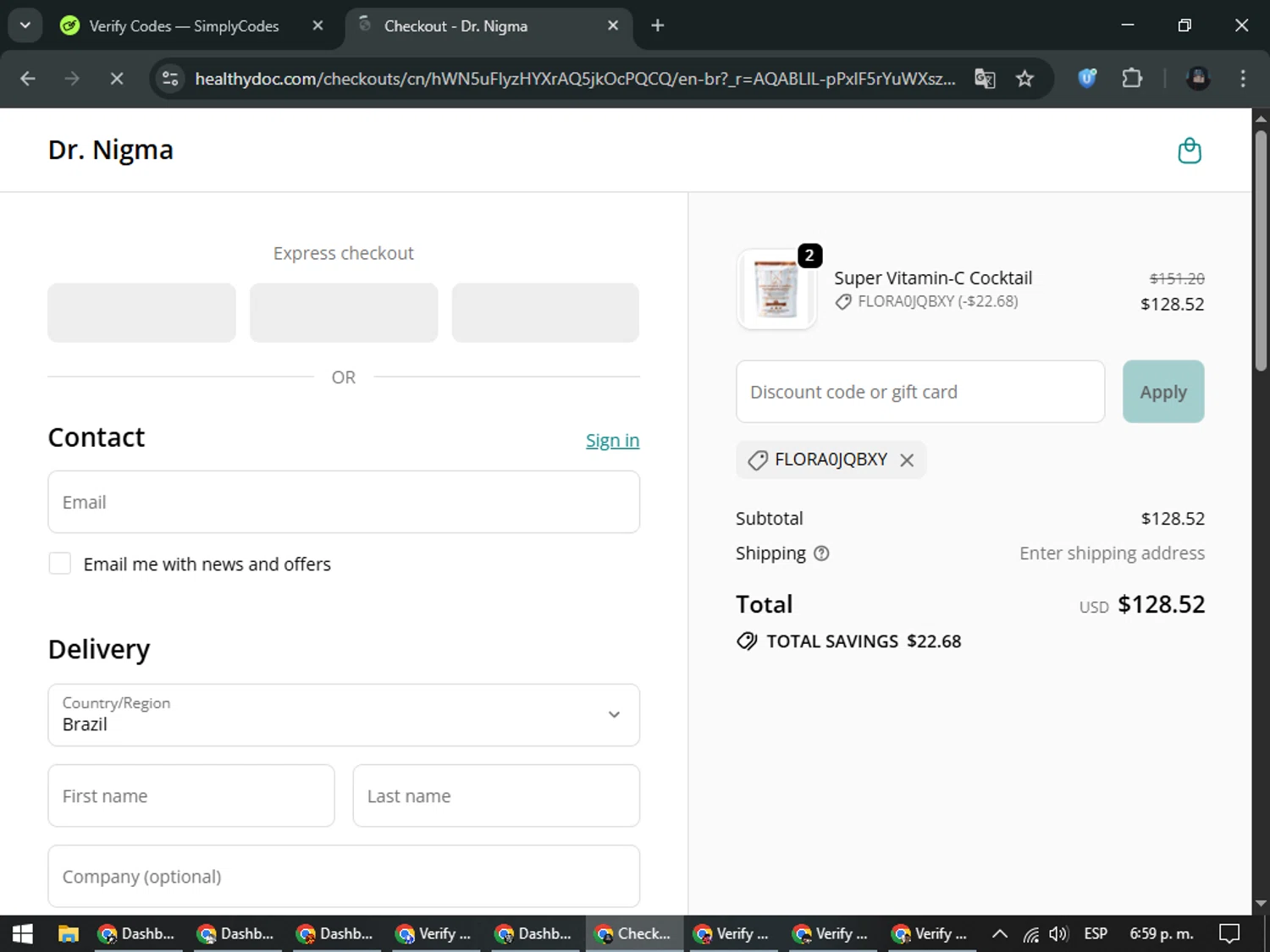
Task: Click the Sign in link
Action: point(612,441)
